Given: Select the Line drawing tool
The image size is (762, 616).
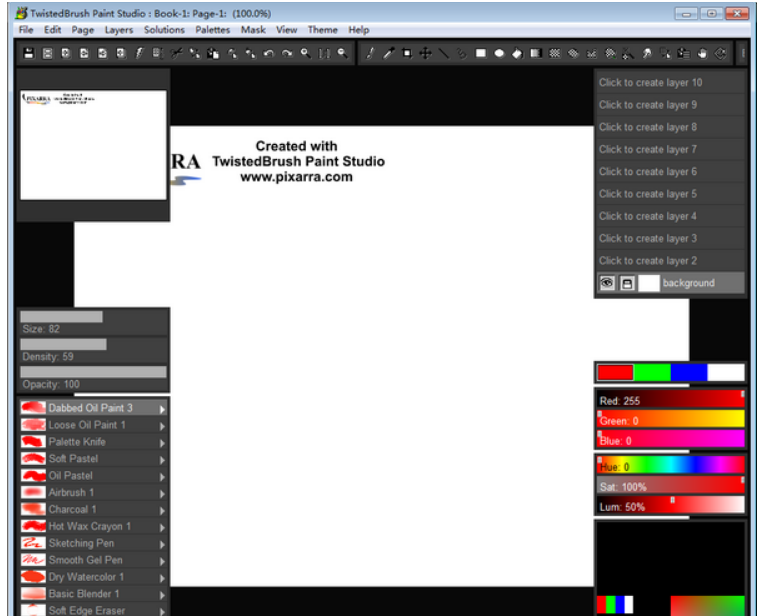Looking at the screenshot, I should click(444, 53).
